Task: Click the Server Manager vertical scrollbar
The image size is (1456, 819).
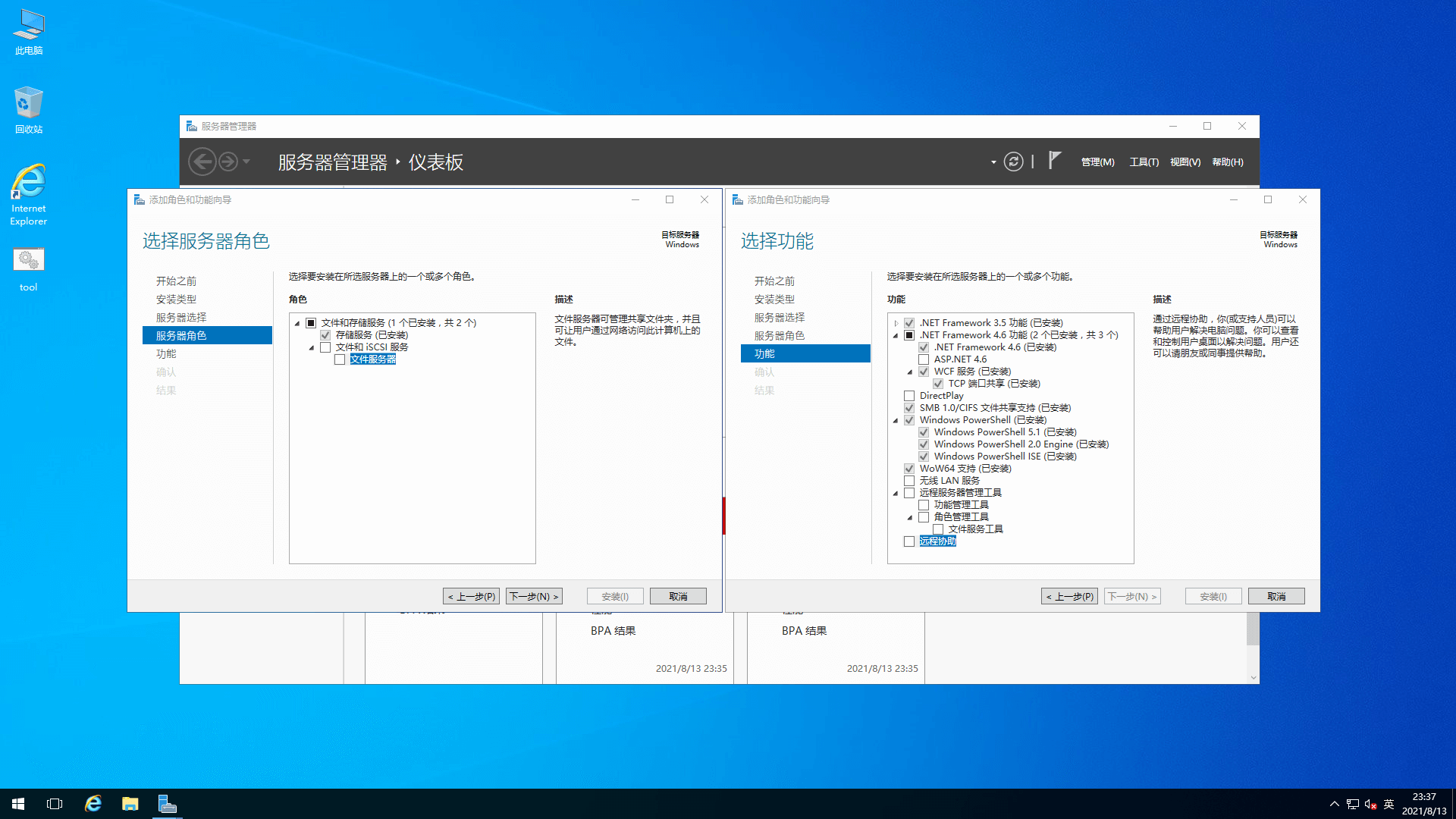Action: pyautogui.click(x=1253, y=629)
